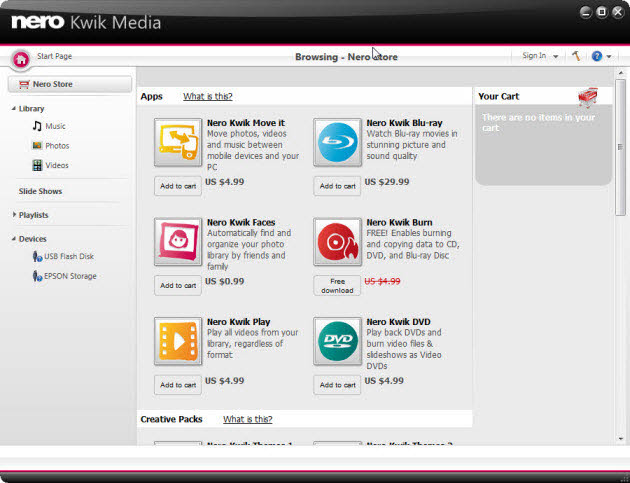Open the Nero Kwik Blu-ray app icon
The image size is (630, 483).
[338, 142]
